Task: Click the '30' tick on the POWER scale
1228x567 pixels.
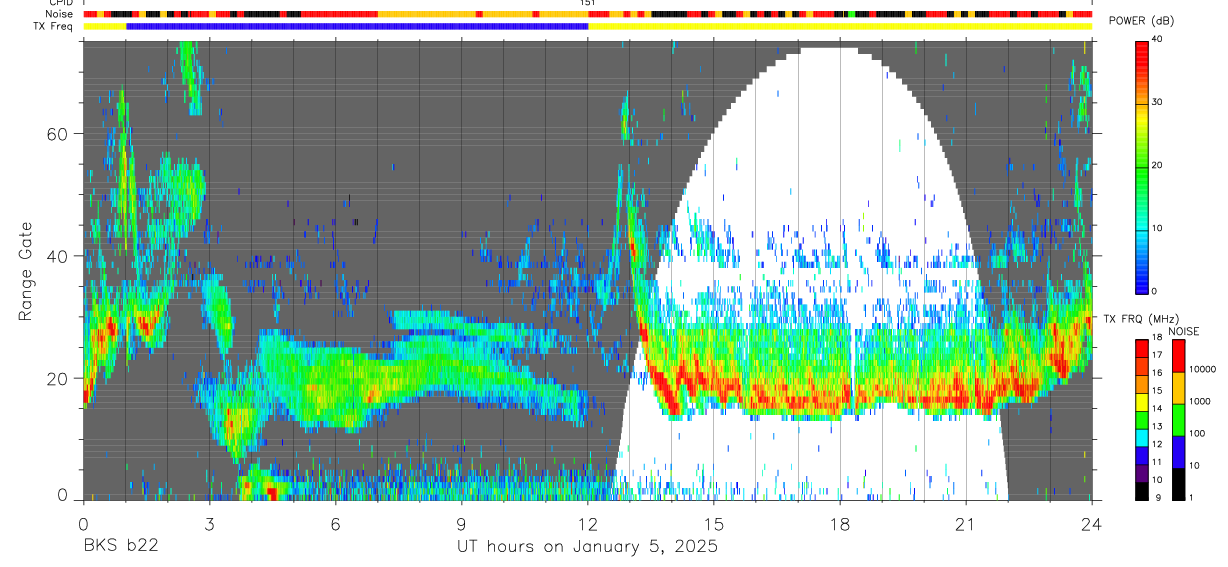Action: click(1156, 103)
